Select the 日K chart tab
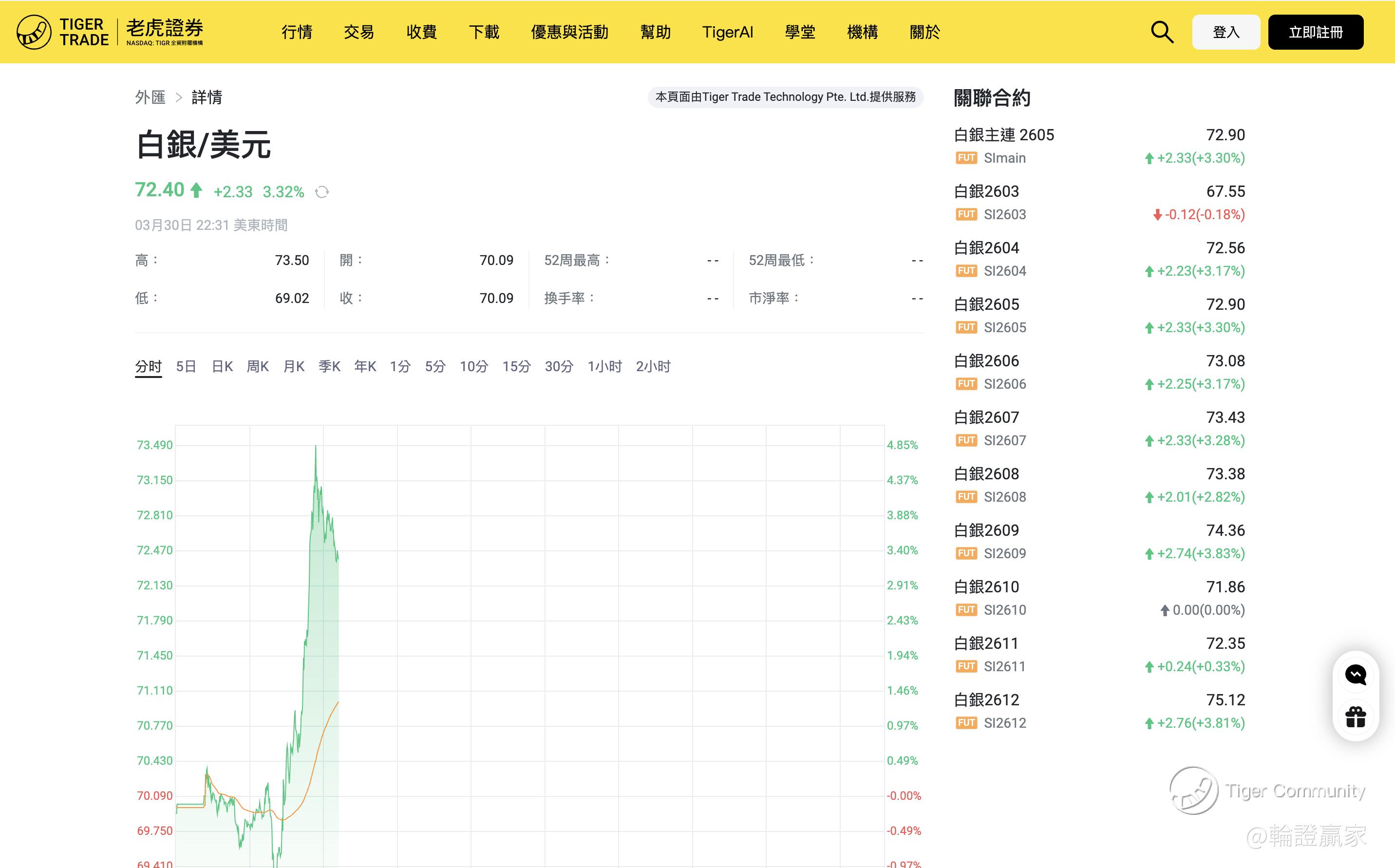 click(222, 366)
